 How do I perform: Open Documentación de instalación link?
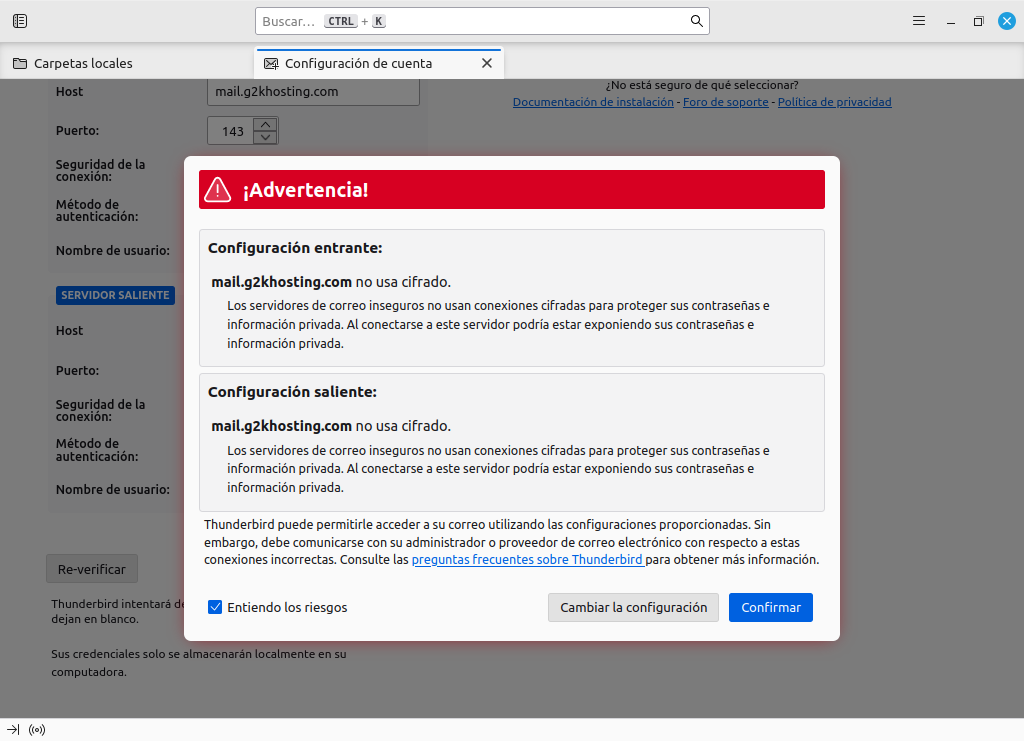tap(593, 102)
